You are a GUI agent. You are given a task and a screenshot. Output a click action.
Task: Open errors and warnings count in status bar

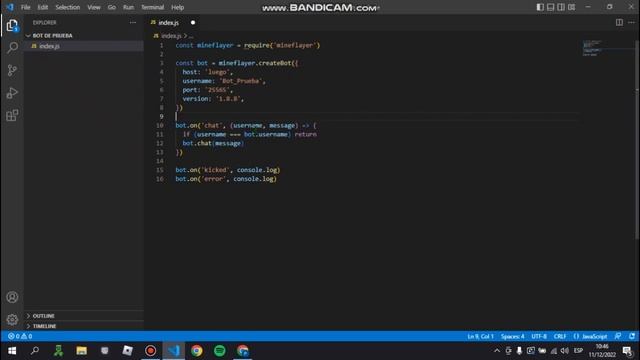tap(20, 336)
